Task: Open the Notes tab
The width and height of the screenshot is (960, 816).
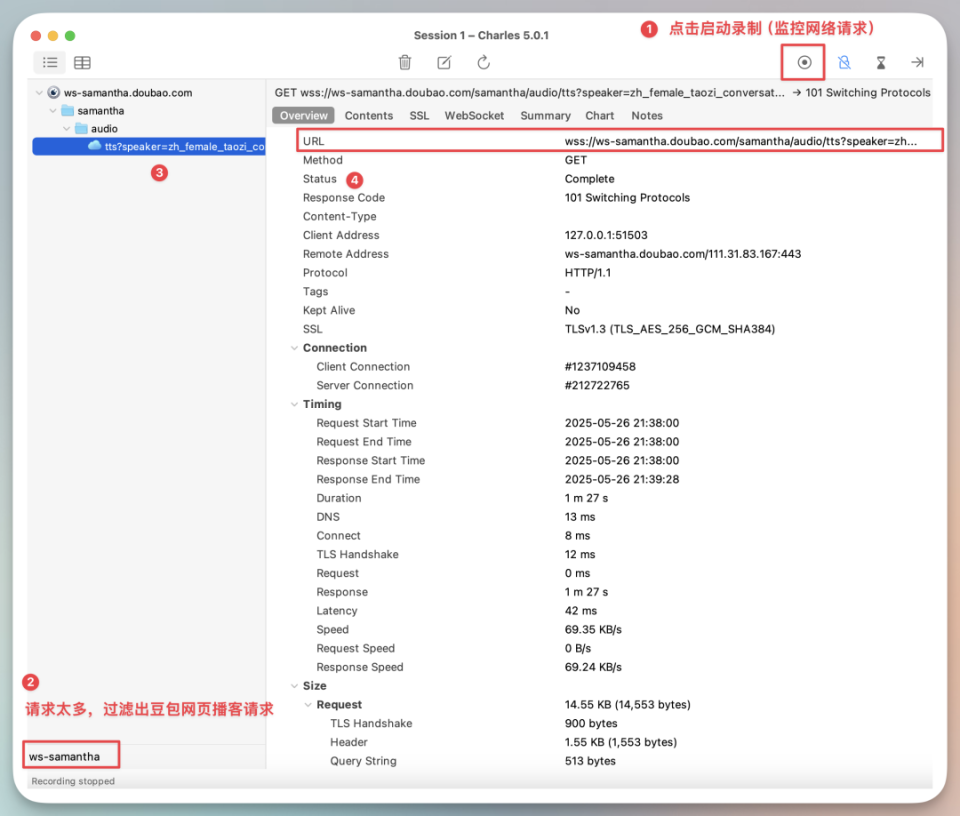Action: point(647,116)
